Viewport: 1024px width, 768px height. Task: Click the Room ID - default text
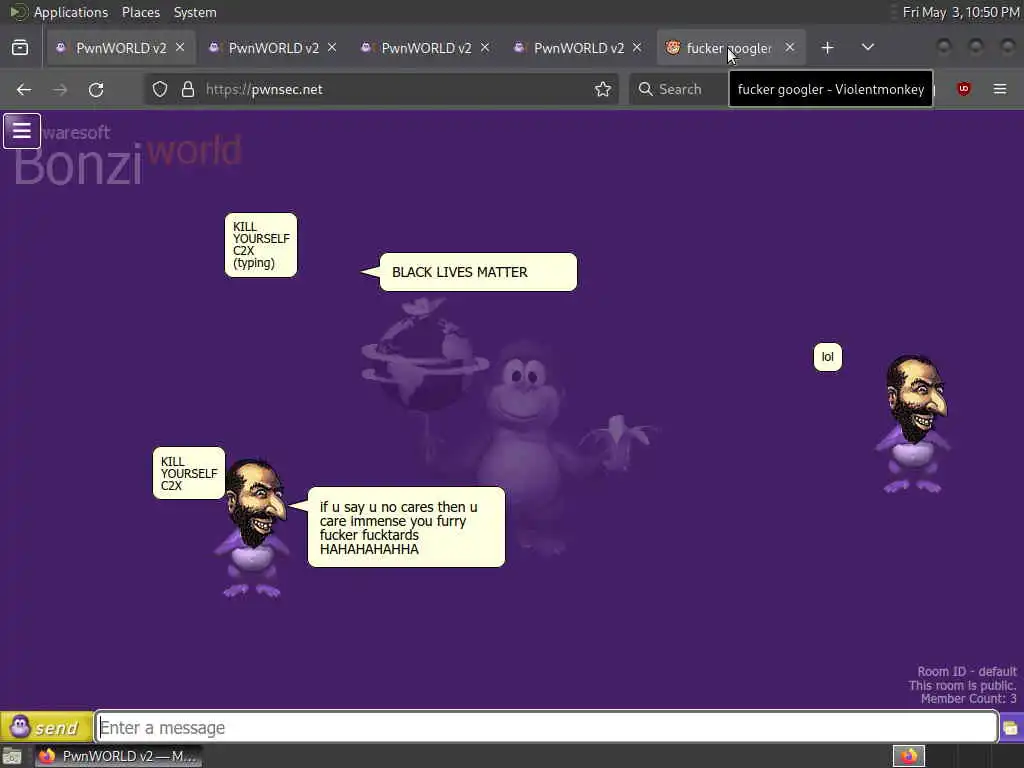pyautogui.click(x=967, y=671)
